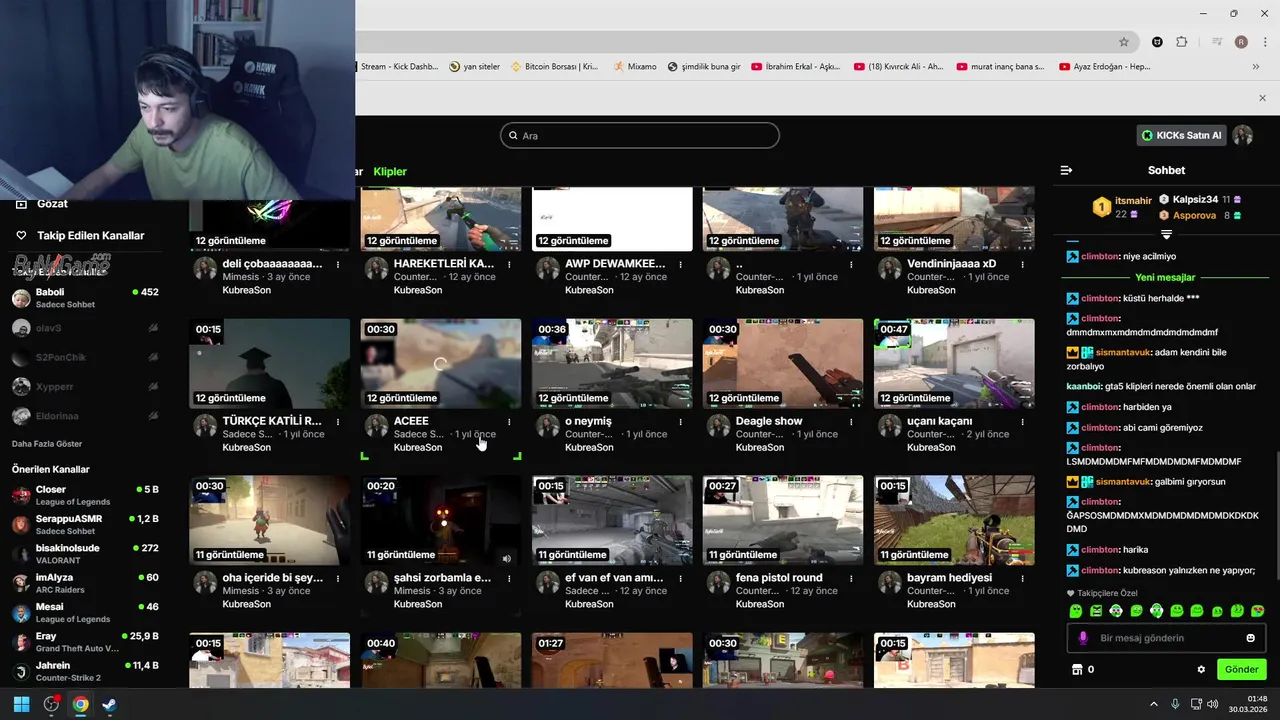Viewport: 1280px width, 720px height.
Task: Open options for deli çobaaaaaaaa... clip
Action: (x=338, y=264)
